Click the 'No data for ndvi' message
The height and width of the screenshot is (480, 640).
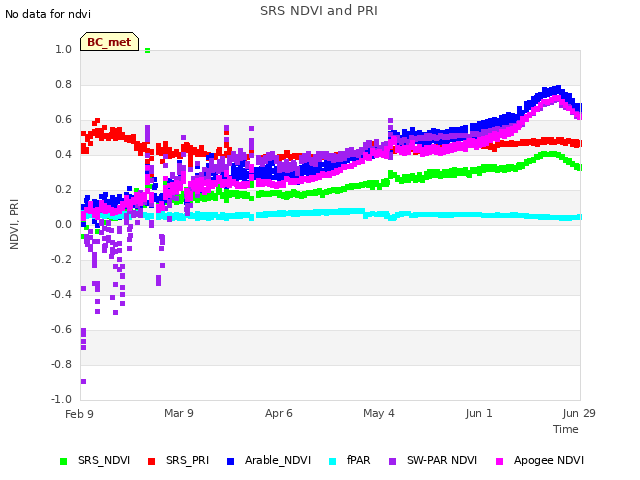click(48, 14)
